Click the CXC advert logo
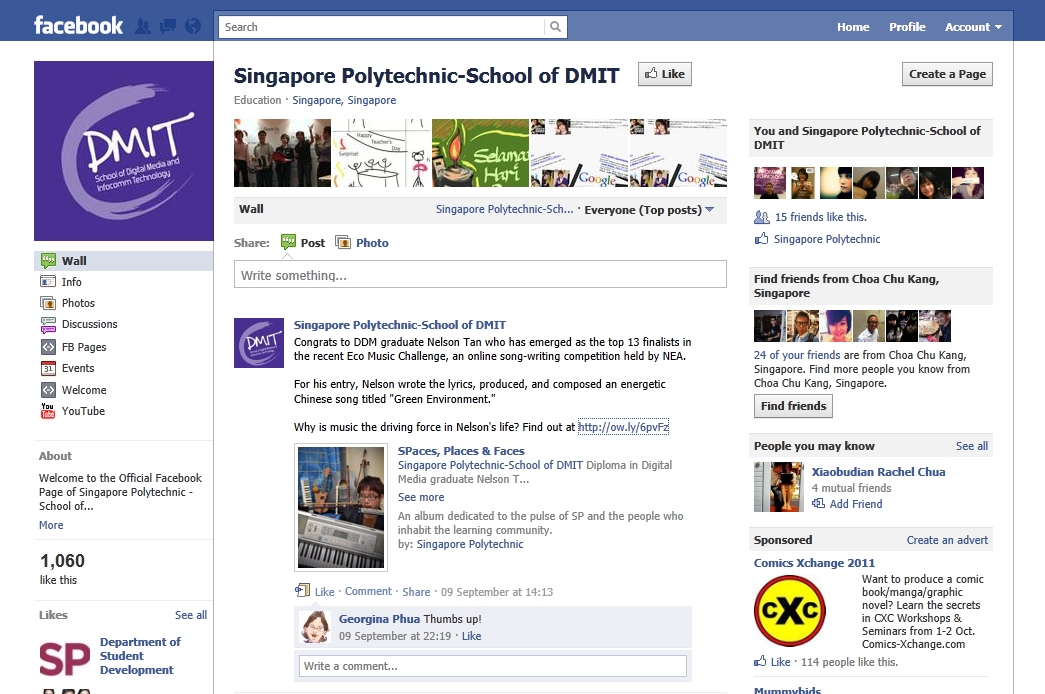The width and height of the screenshot is (1045, 694). pos(790,611)
